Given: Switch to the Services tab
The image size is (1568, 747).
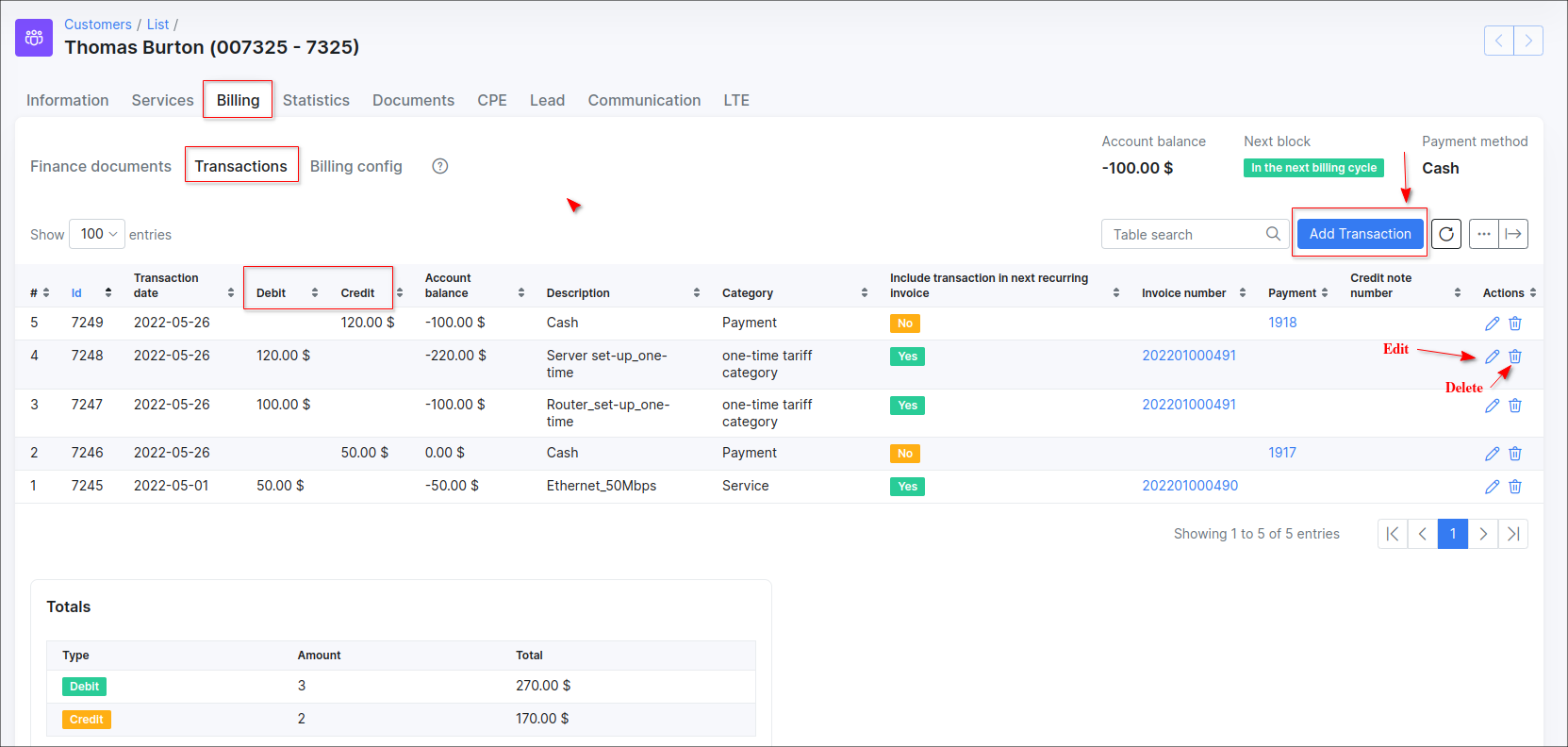Looking at the screenshot, I should click(x=162, y=100).
